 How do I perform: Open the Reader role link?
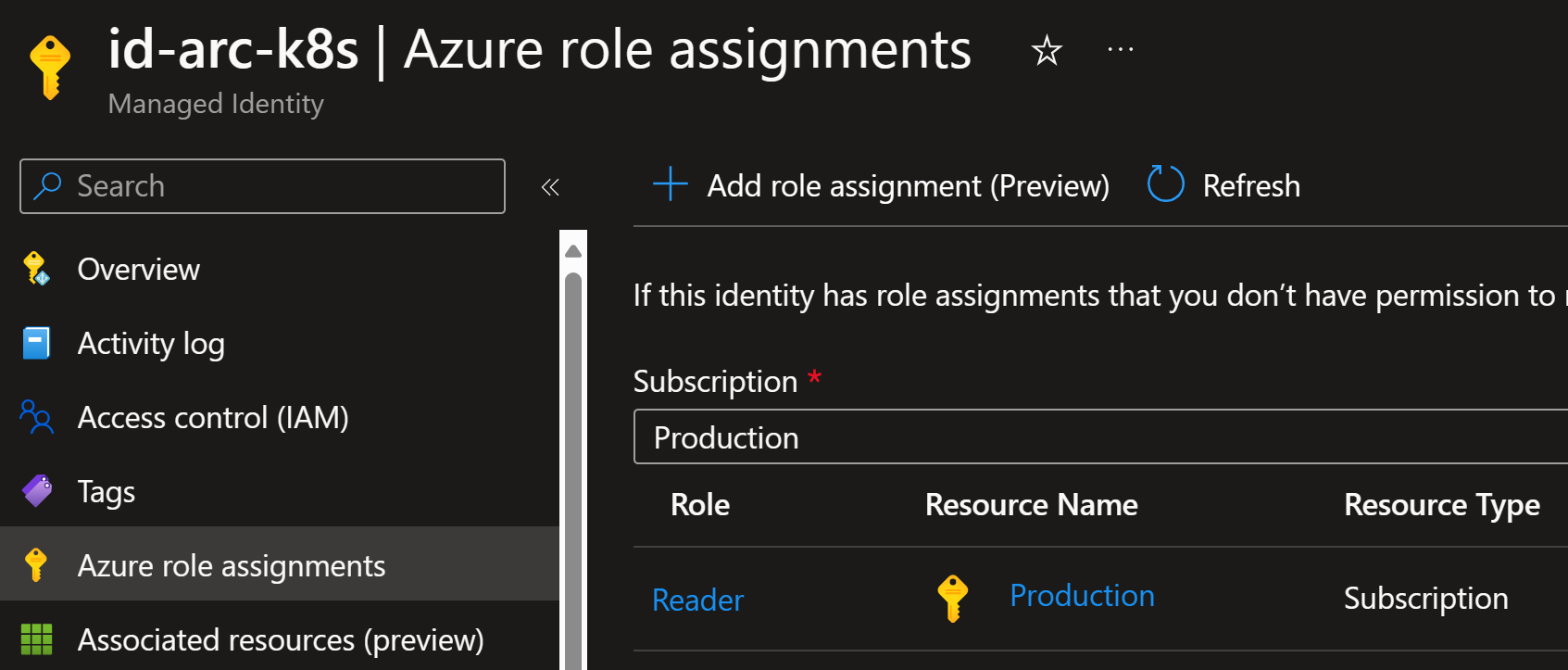(697, 600)
